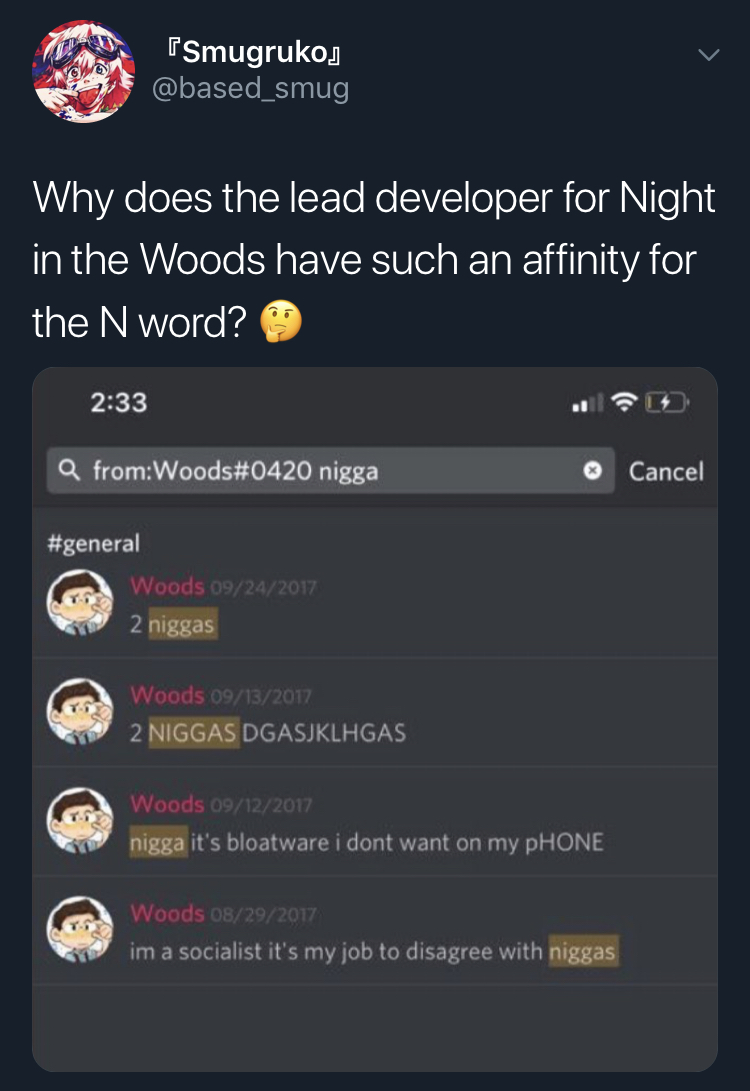This screenshot has width=750, height=1091.
Task: Clear the search field with the x icon
Action: click(x=592, y=471)
